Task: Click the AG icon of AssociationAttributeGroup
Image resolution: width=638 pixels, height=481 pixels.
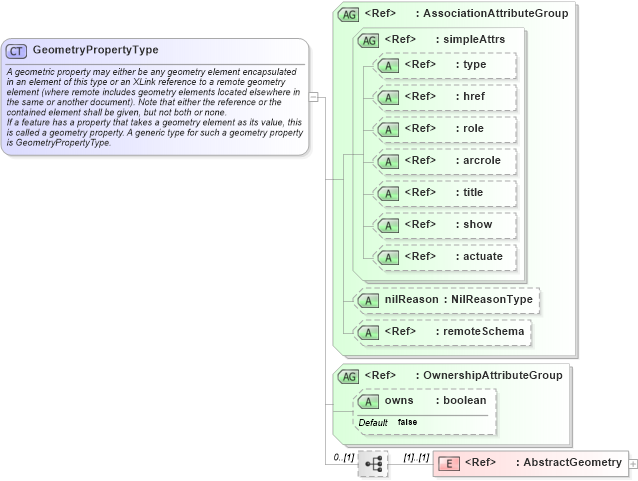Action: 348,15
